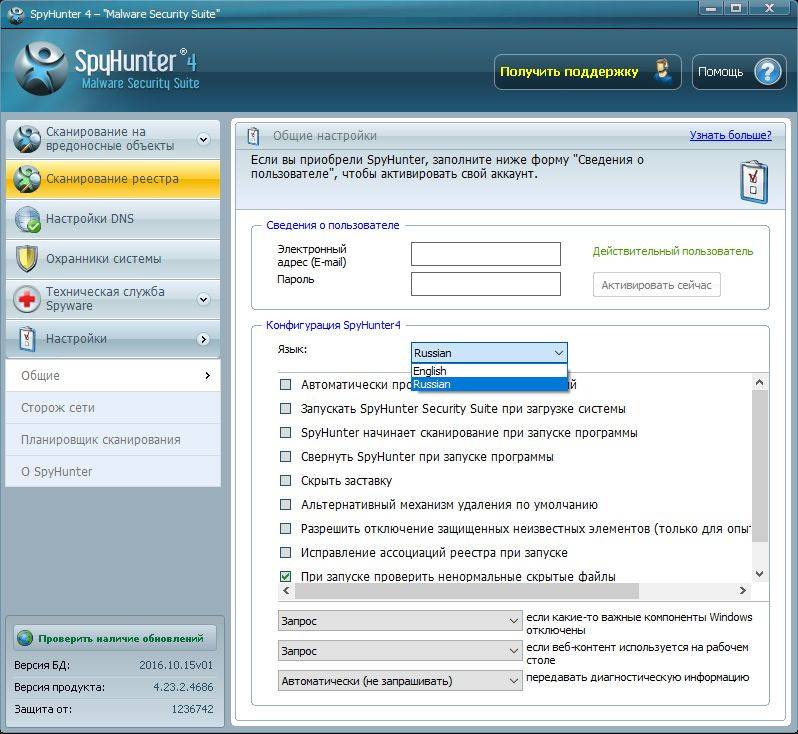Viewport: 798px width, 734px height.
Task: Click the Защита от value 1236742
Action: click(192, 709)
